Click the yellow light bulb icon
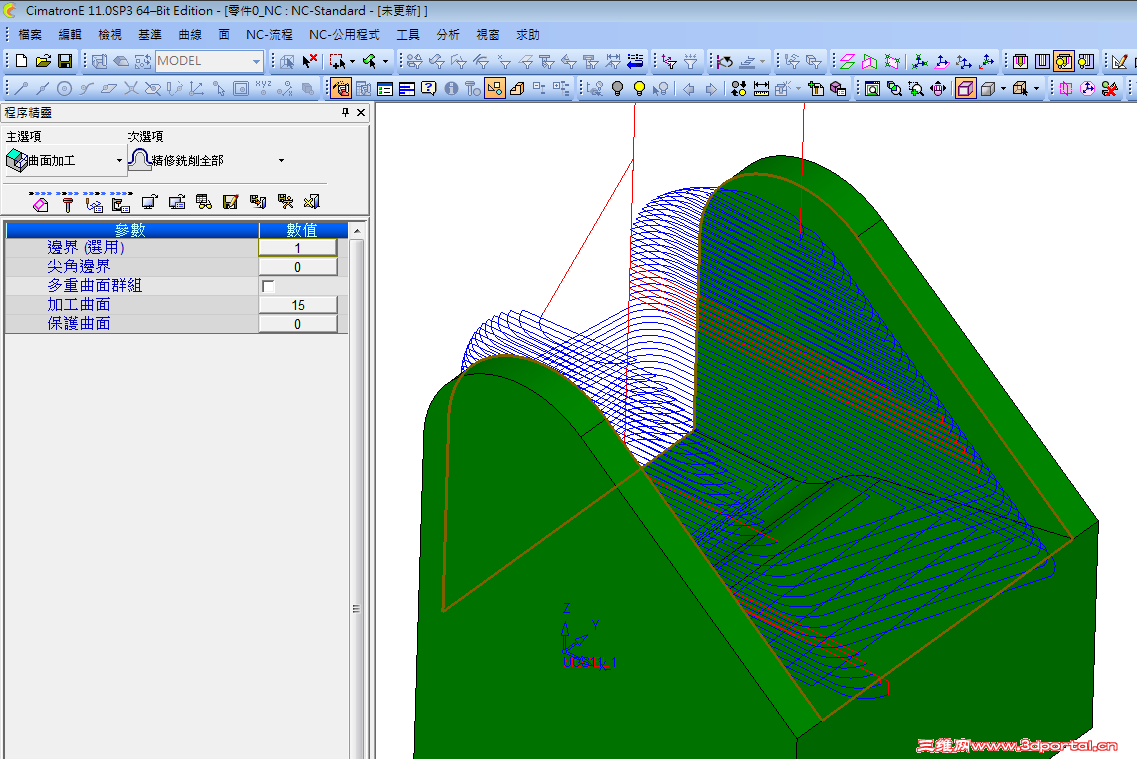Screen dimensions: 1137x759 (x=639, y=89)
